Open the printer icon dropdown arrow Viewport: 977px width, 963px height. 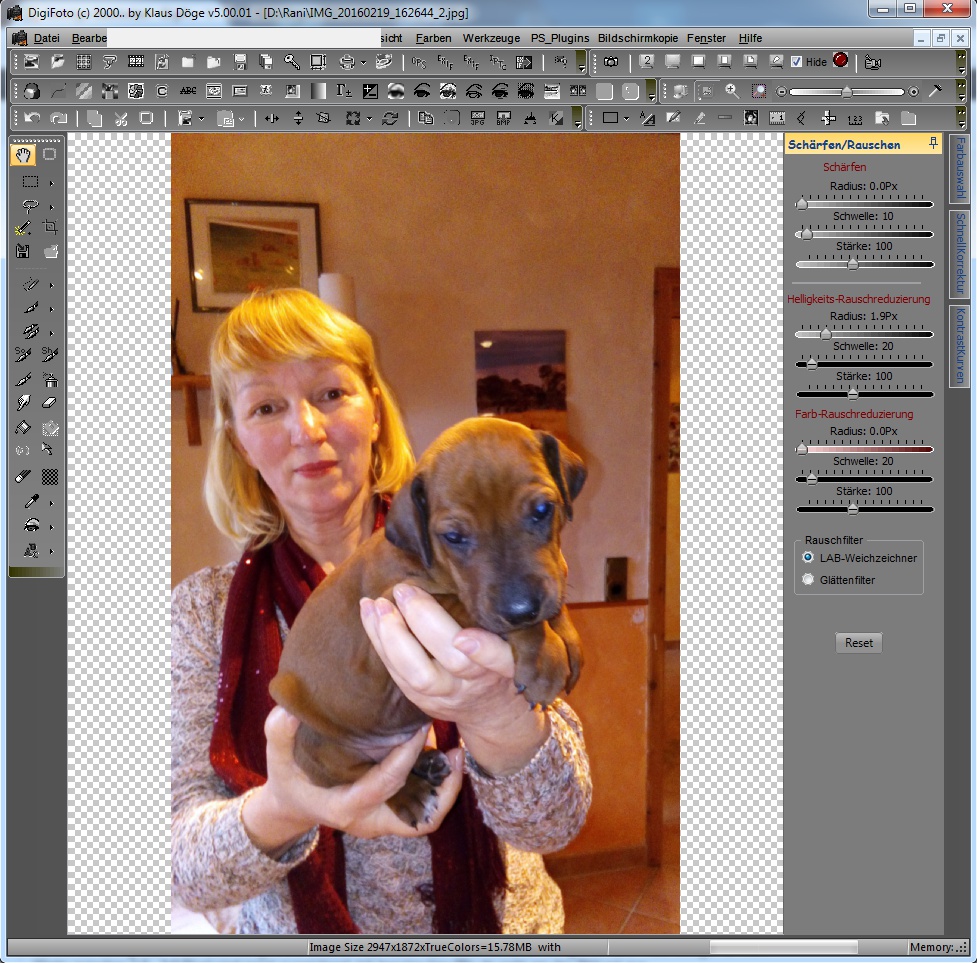363,62
